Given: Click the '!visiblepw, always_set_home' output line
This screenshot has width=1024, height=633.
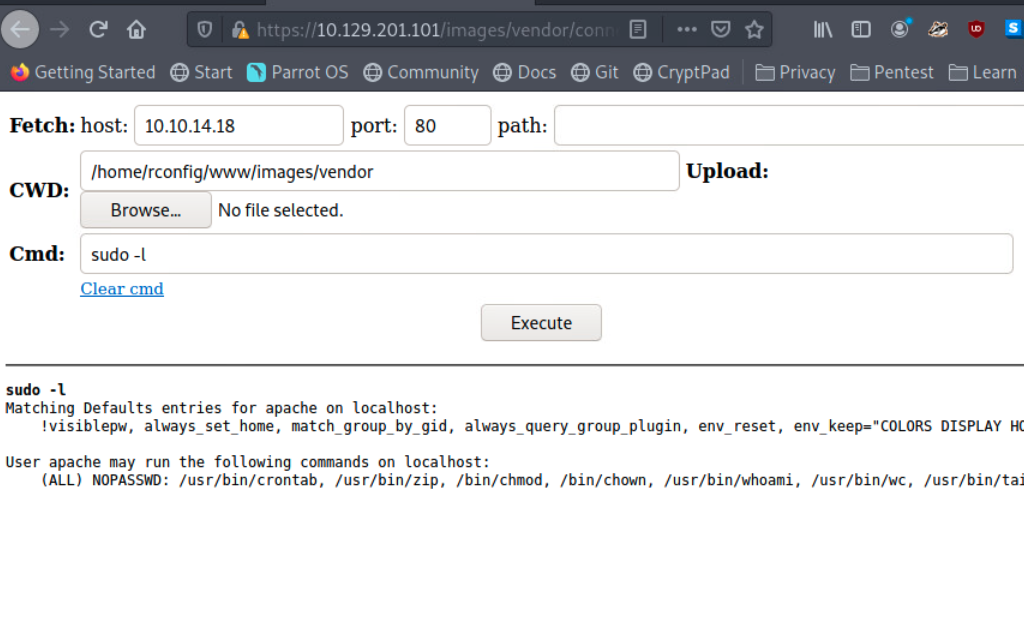Looking at the screenshot, I should click(x=532, y=427).
